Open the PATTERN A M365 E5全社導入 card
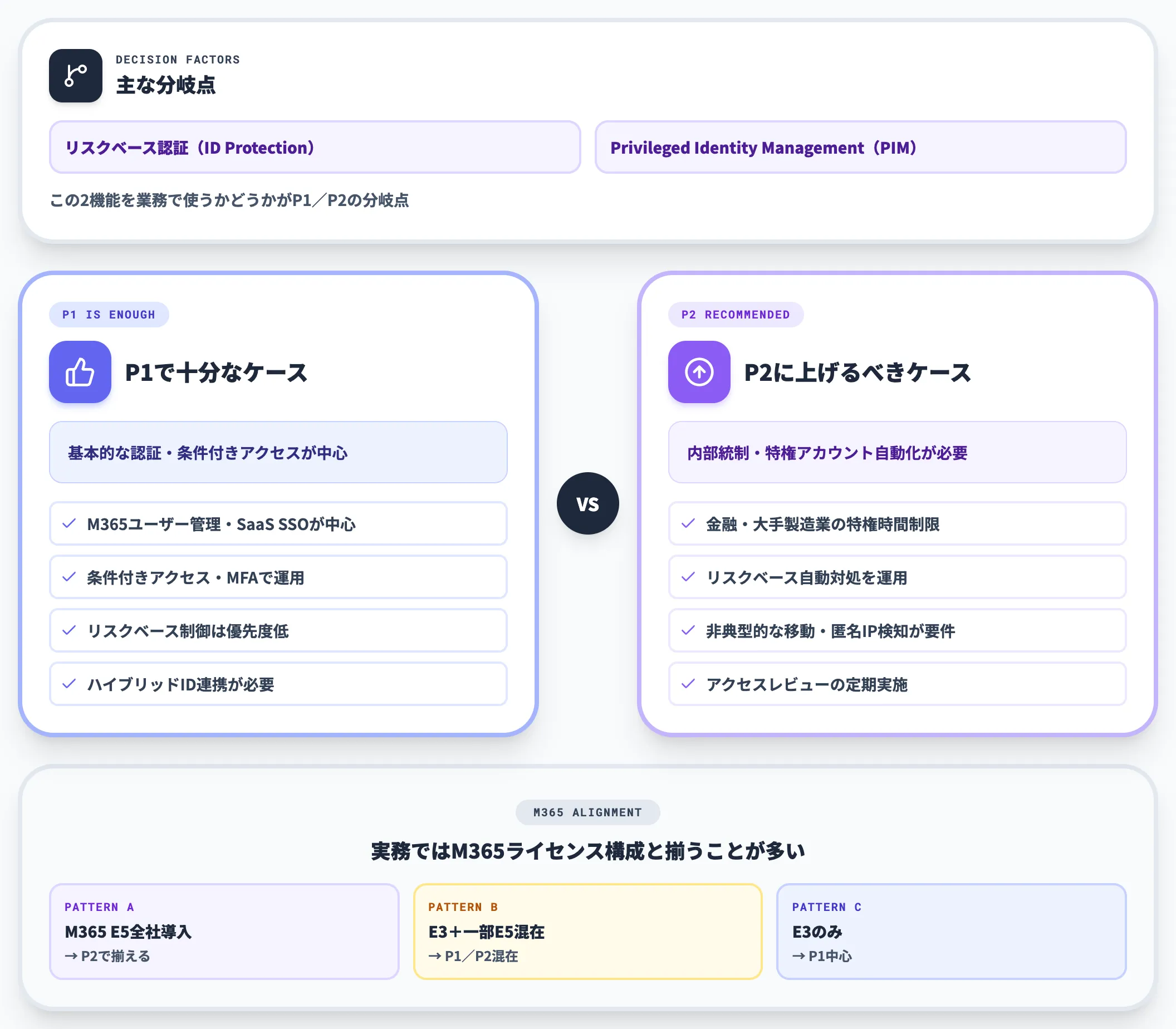The image size is (1176, 1029). coord(224,932)
